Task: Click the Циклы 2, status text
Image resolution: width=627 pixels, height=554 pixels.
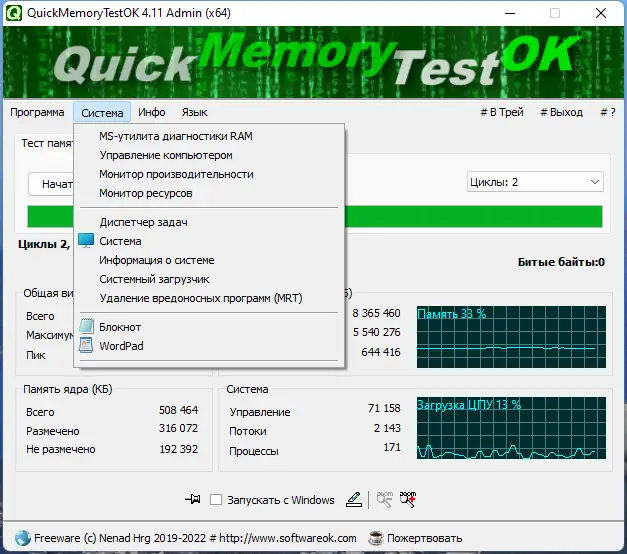Action: (x=44, y=244)
